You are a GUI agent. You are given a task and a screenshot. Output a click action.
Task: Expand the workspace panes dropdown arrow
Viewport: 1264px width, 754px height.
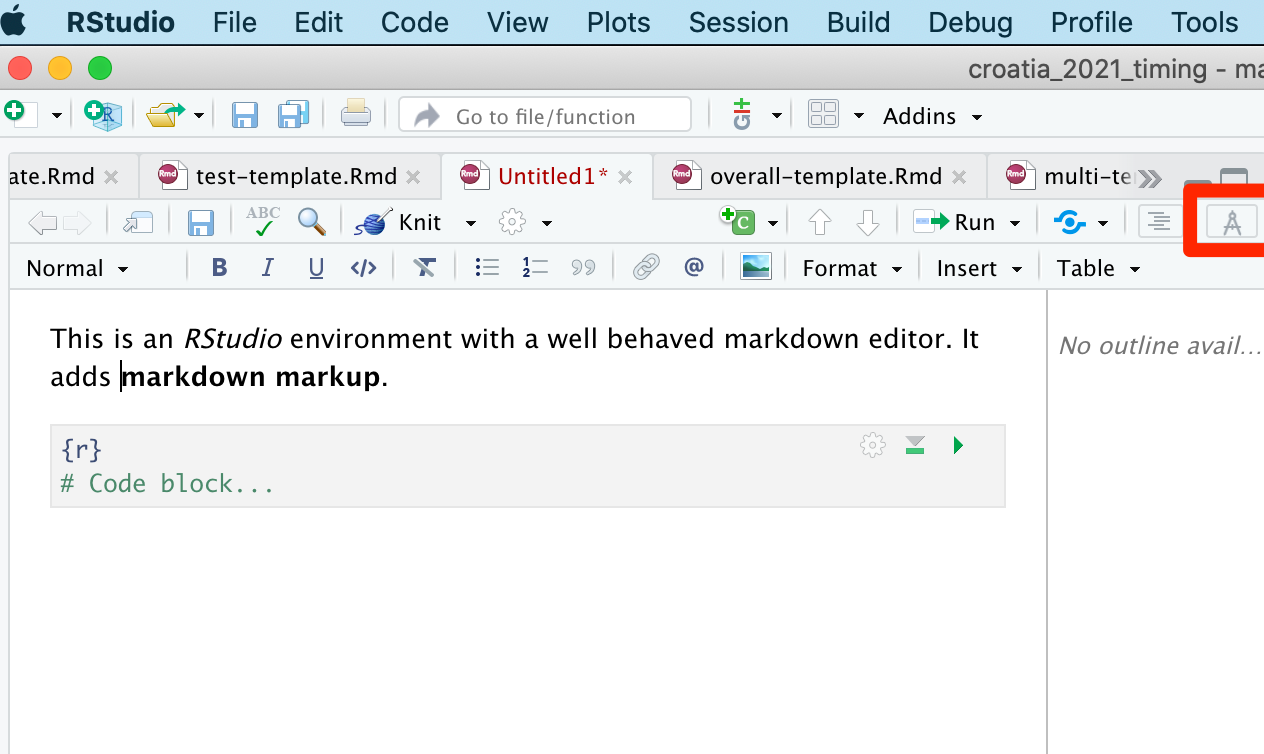point(858,116)
